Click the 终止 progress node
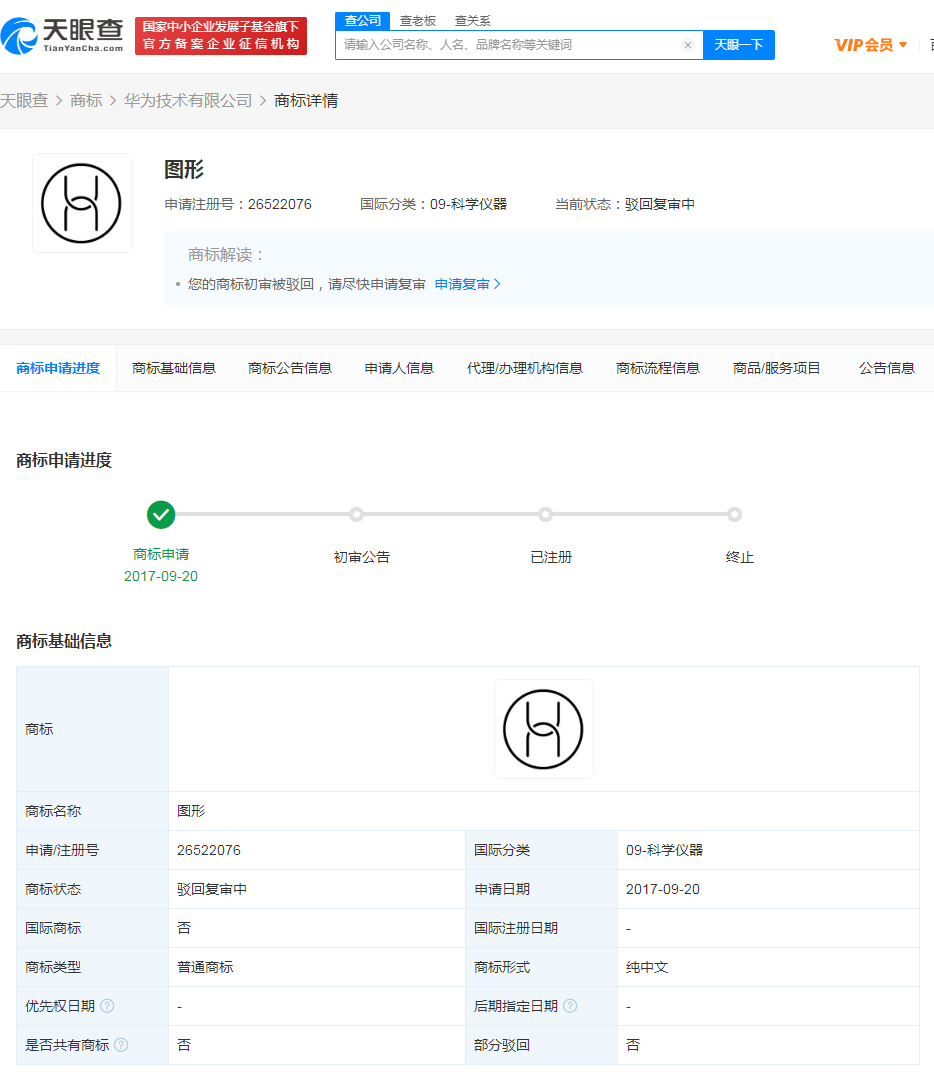Viewport: 934px width, 1078px height. point(734,514)
